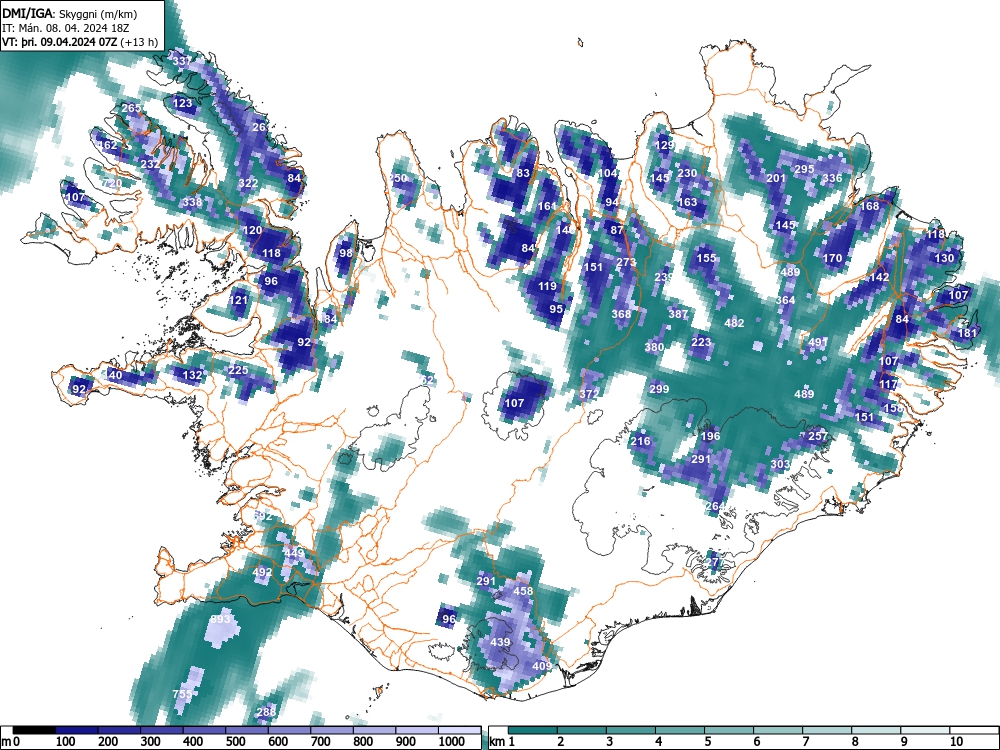Click the 387 visibility value
The width and height of the screenshot is (1000, 750).
[678, 314]
